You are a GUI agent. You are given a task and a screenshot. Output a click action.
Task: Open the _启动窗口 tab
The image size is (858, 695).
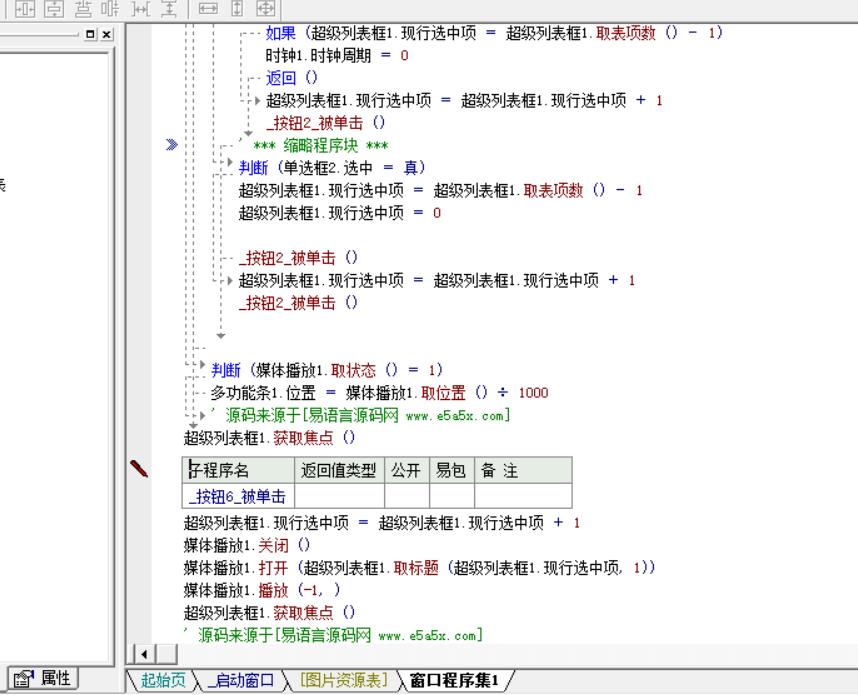(242, 680)
